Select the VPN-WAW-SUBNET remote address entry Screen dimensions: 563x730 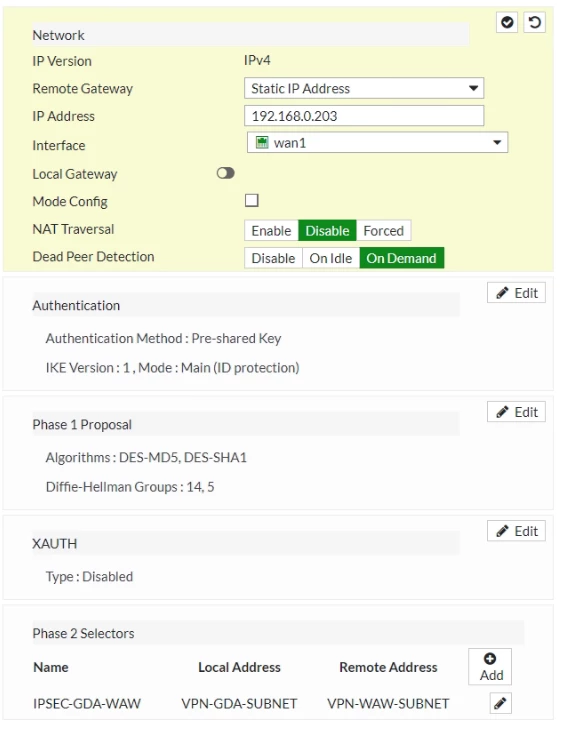click(x=388, y=703)
